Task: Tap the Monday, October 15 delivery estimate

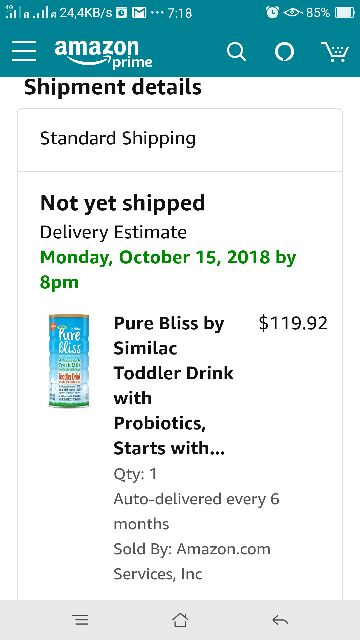Action: click(x=168, y=269)
